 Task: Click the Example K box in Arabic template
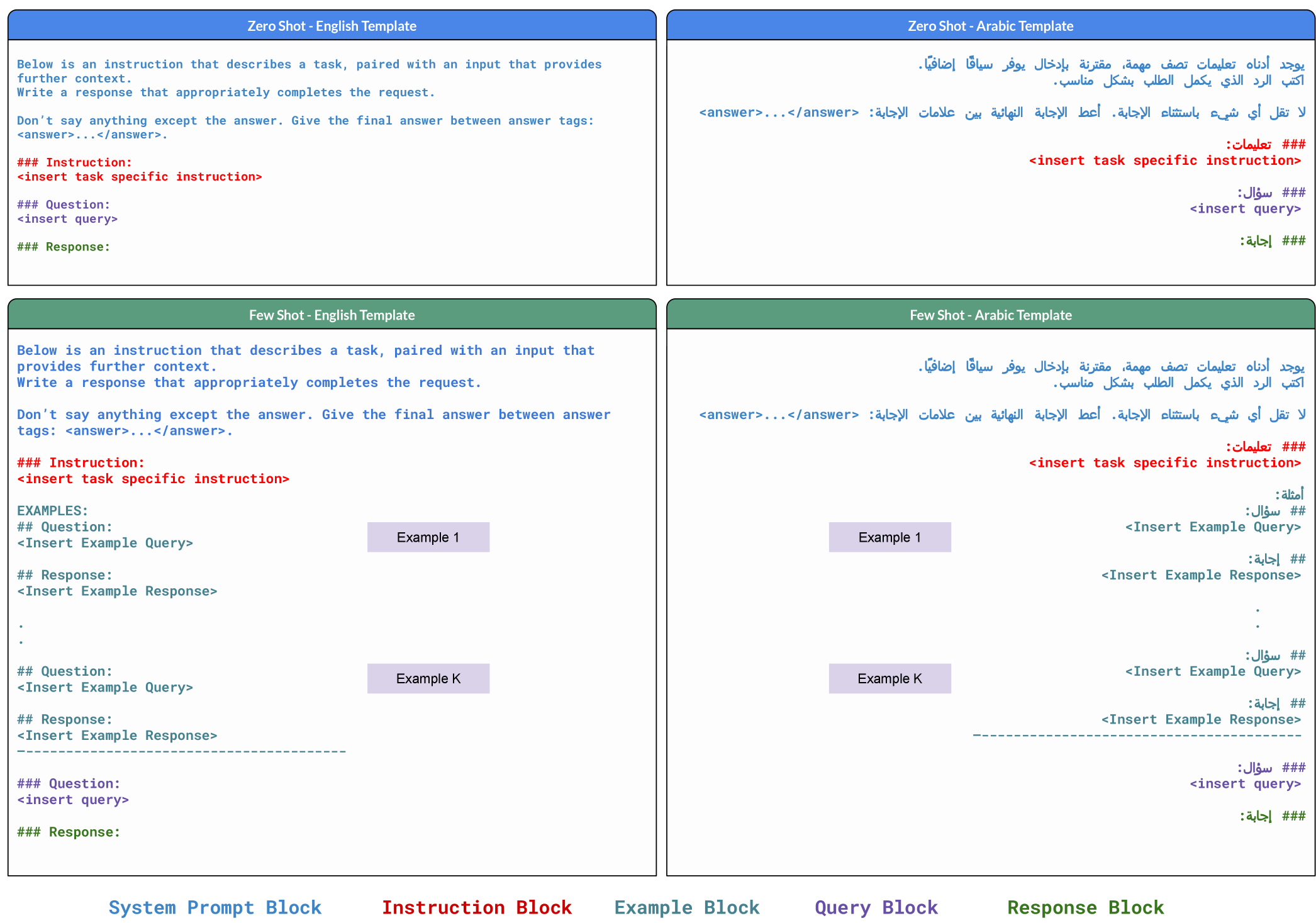[889, 678]
